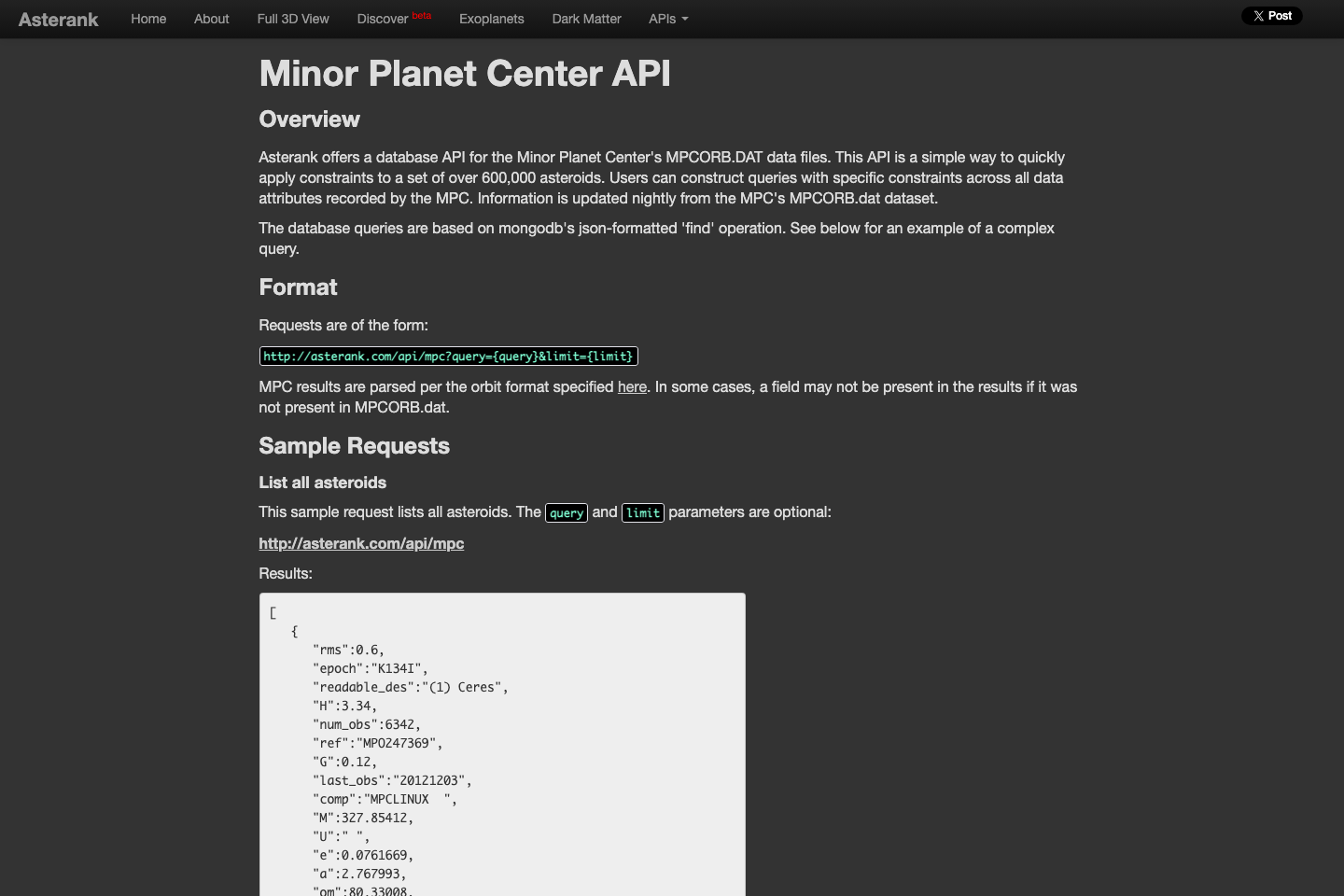The height and width of the screenshot is (896, 1344).
Task: Open the Dark Matter page
Action: click(x=586, y=19)
